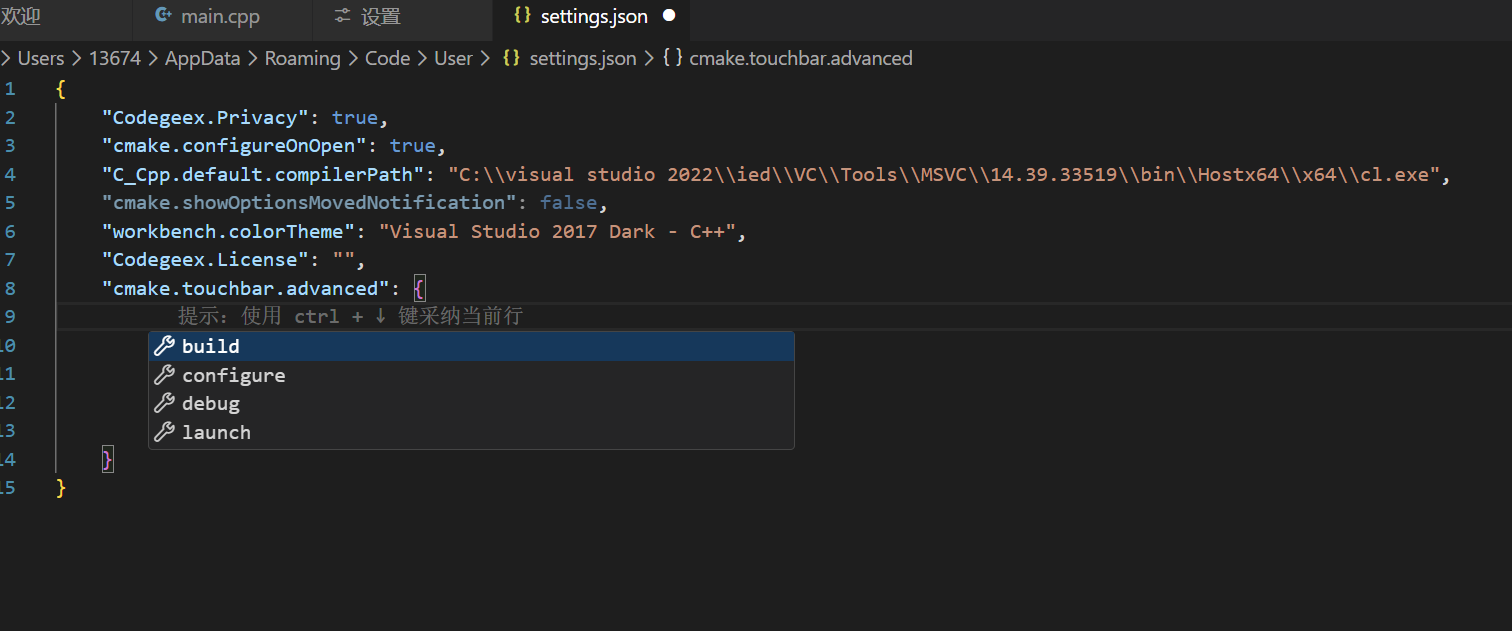Click the gear icon on the 设置 tab
The image size is (1512, 631).
[x=343, y=15]
